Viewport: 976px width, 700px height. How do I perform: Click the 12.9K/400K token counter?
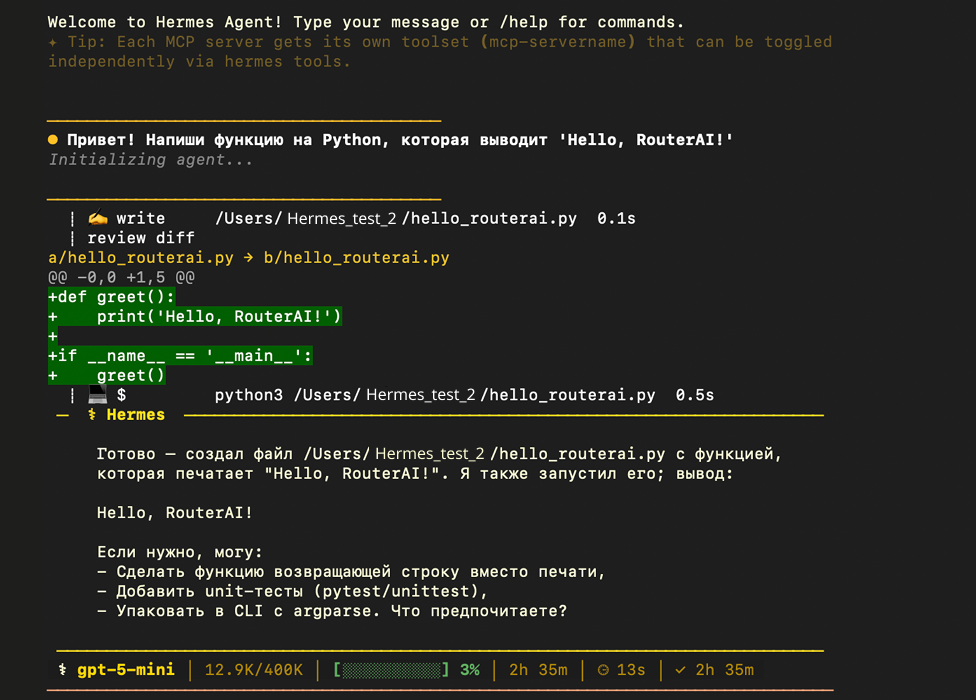[x=253, y=670]
